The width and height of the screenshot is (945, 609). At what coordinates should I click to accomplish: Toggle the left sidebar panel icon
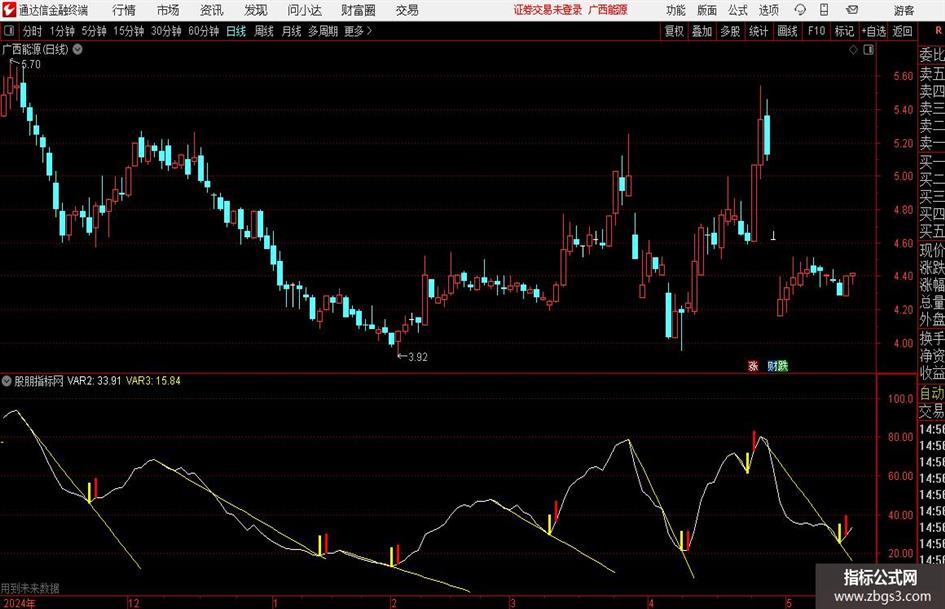click(x=9, y=31)
